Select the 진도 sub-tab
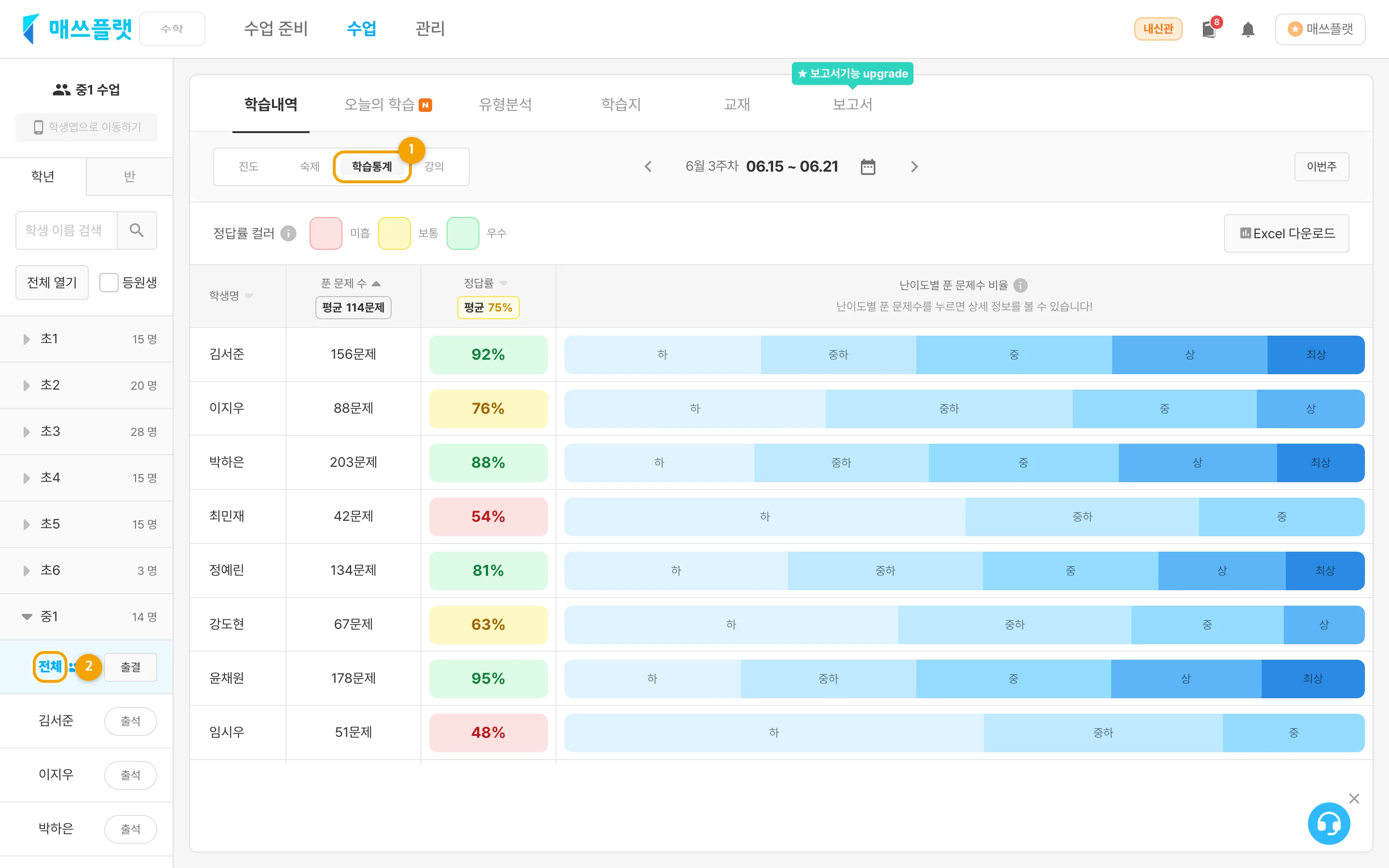 pos(248,166)
